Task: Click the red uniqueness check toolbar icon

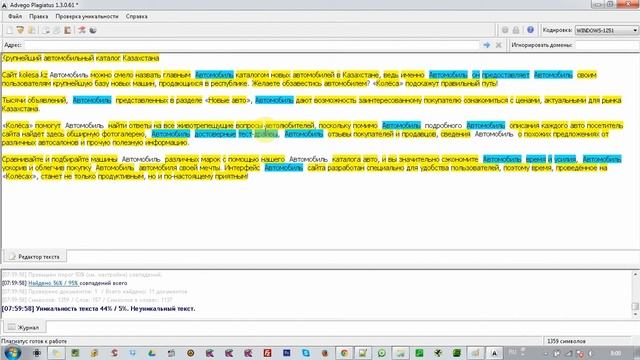Action: coord(82,30)
